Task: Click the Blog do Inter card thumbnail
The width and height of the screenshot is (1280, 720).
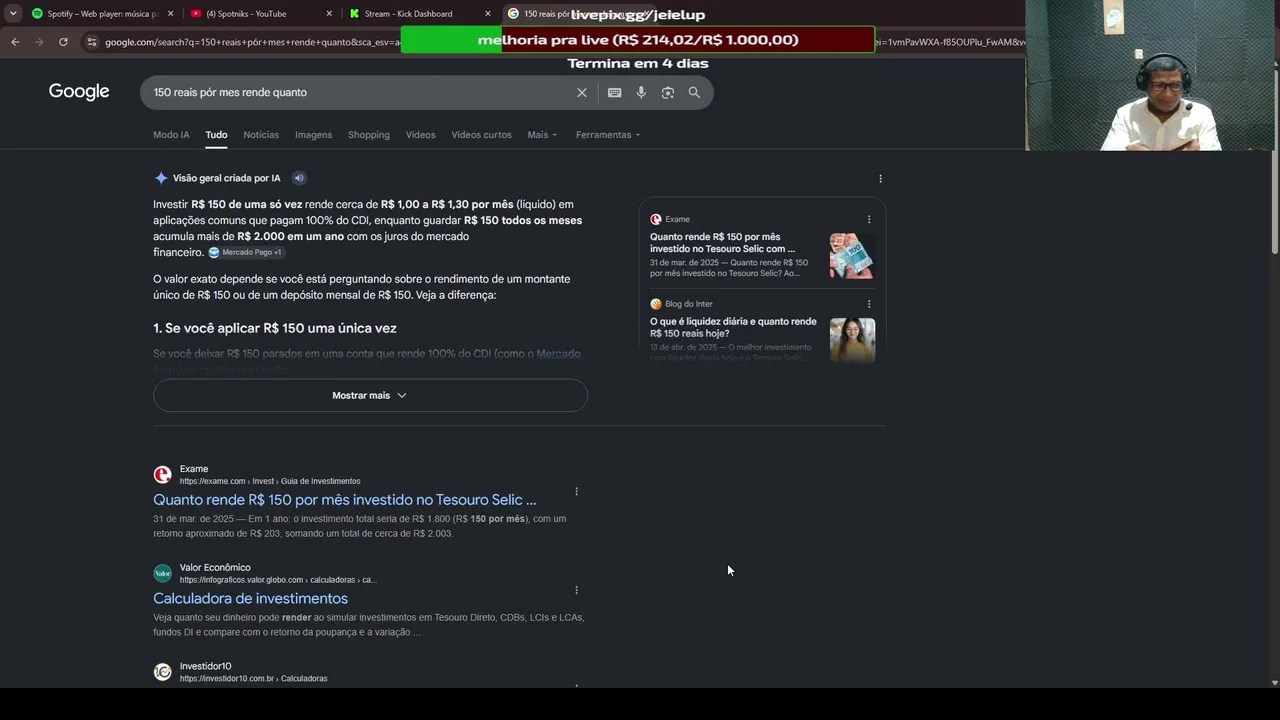Action: (x=852, y=340)
